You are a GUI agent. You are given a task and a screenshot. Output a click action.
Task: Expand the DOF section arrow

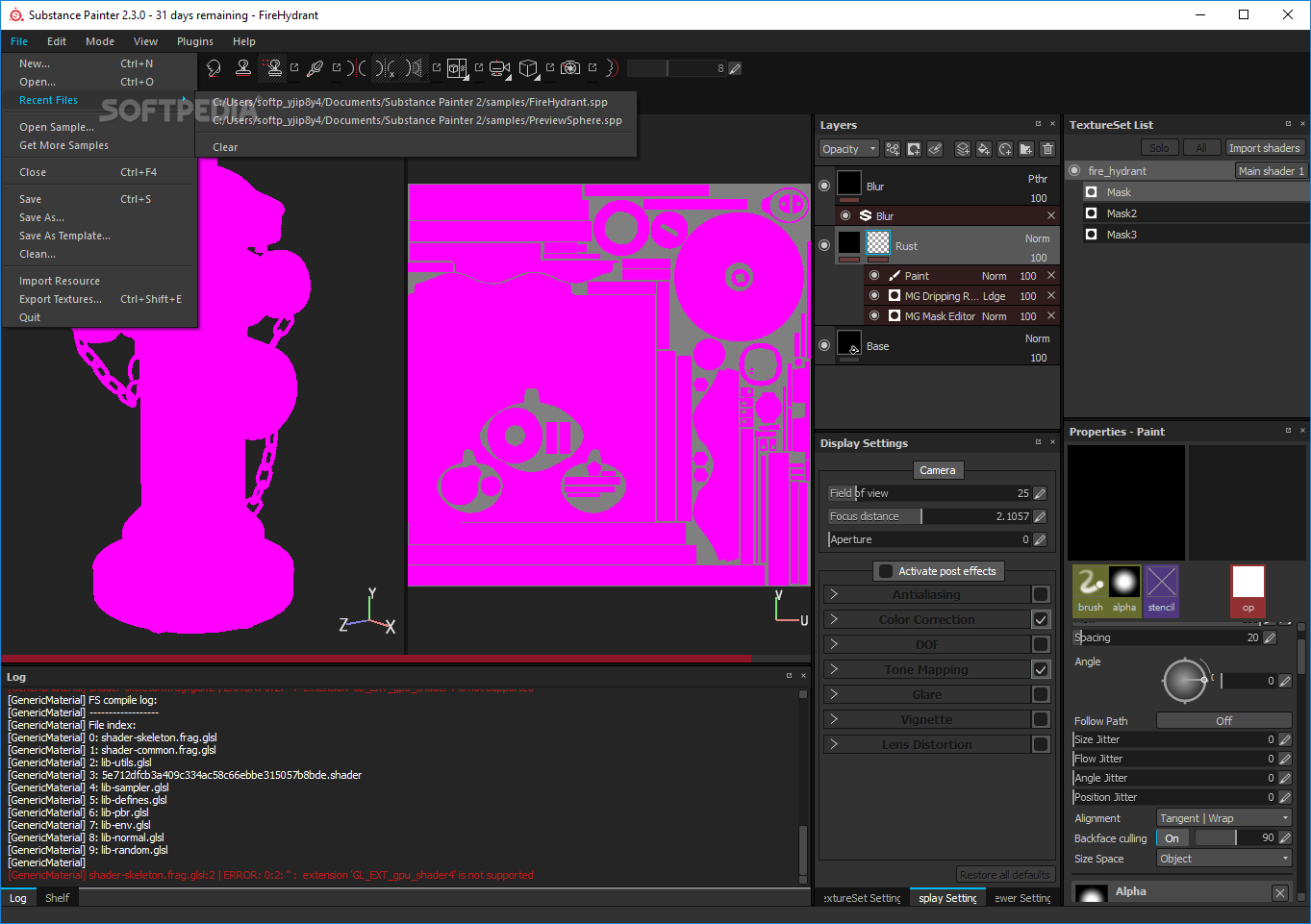(x=834, y=644)
